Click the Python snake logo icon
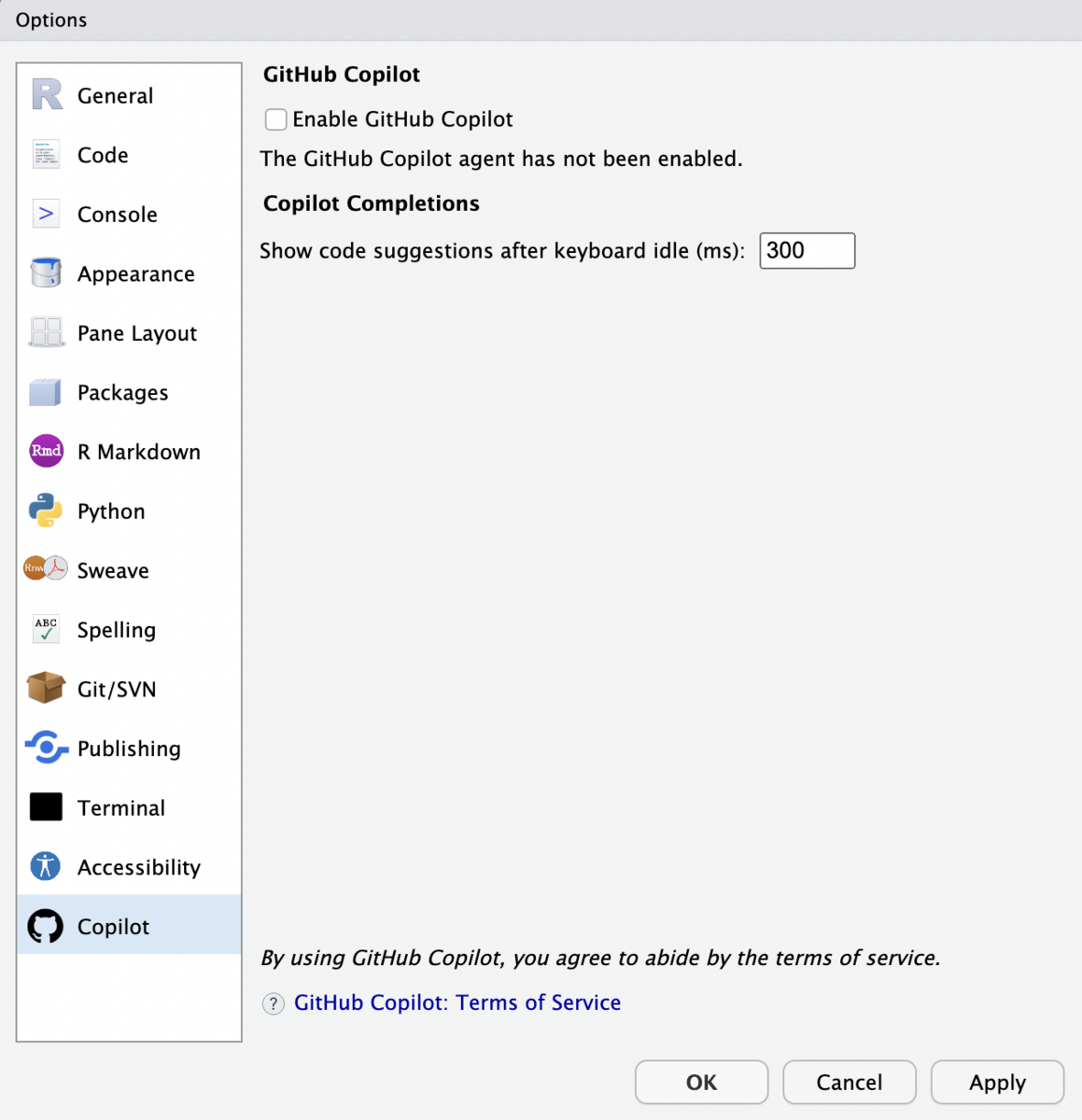Screen dimensions: 1082x1120 (x=46, y=511)
